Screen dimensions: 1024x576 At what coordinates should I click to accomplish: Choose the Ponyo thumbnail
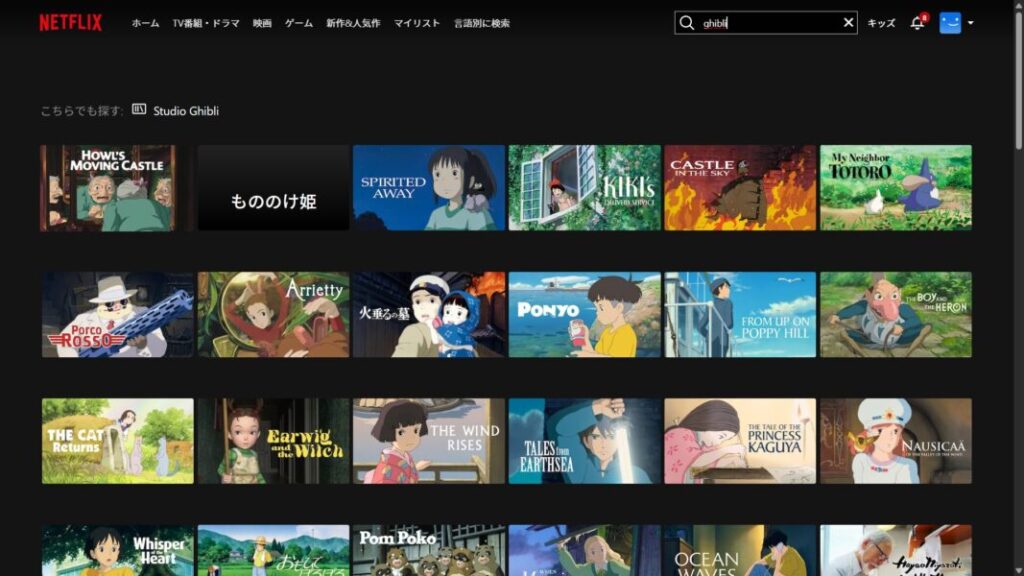point(584,315)
